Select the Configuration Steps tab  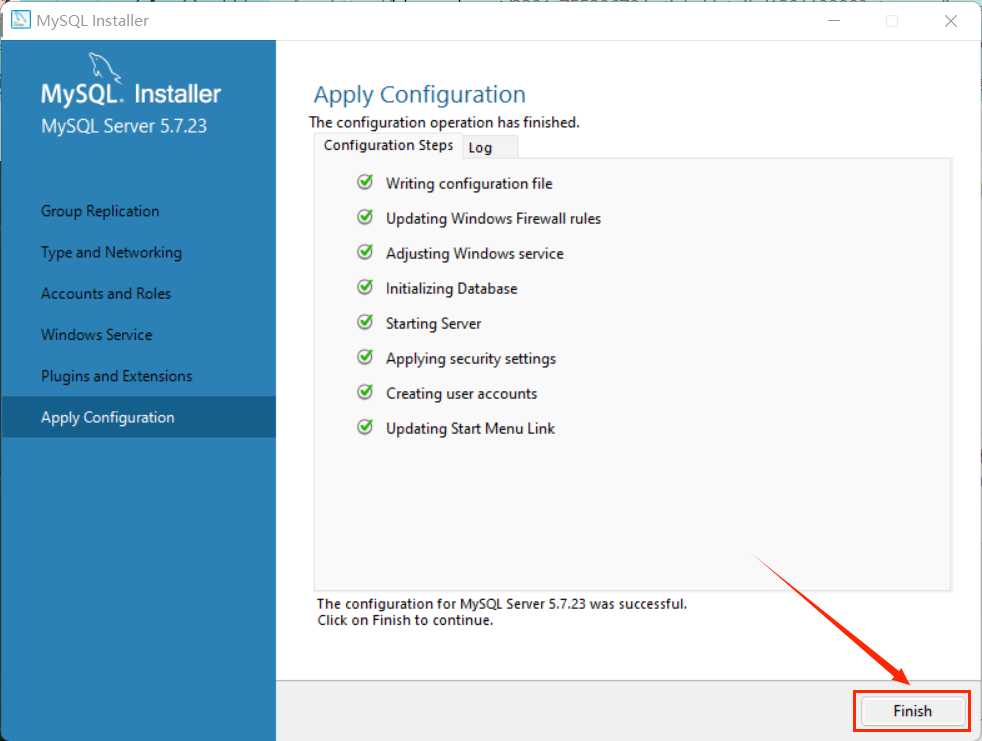[388, 145]
